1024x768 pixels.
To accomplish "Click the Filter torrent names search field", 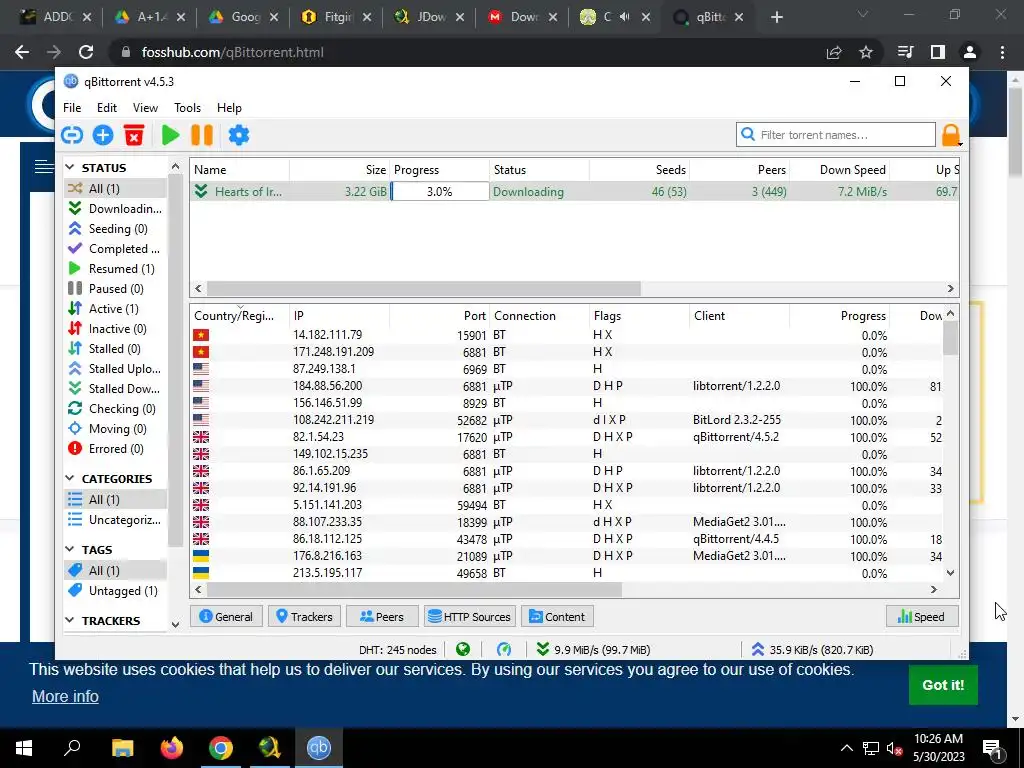I will (x=836, y=135).
